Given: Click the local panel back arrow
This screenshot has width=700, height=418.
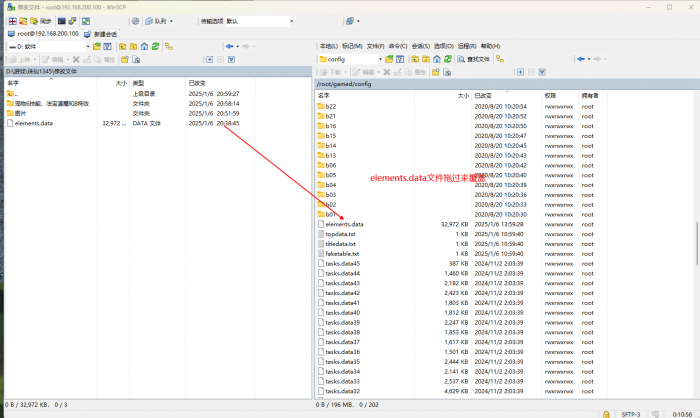Looking at the screenshot, I should tap(230, 46).
